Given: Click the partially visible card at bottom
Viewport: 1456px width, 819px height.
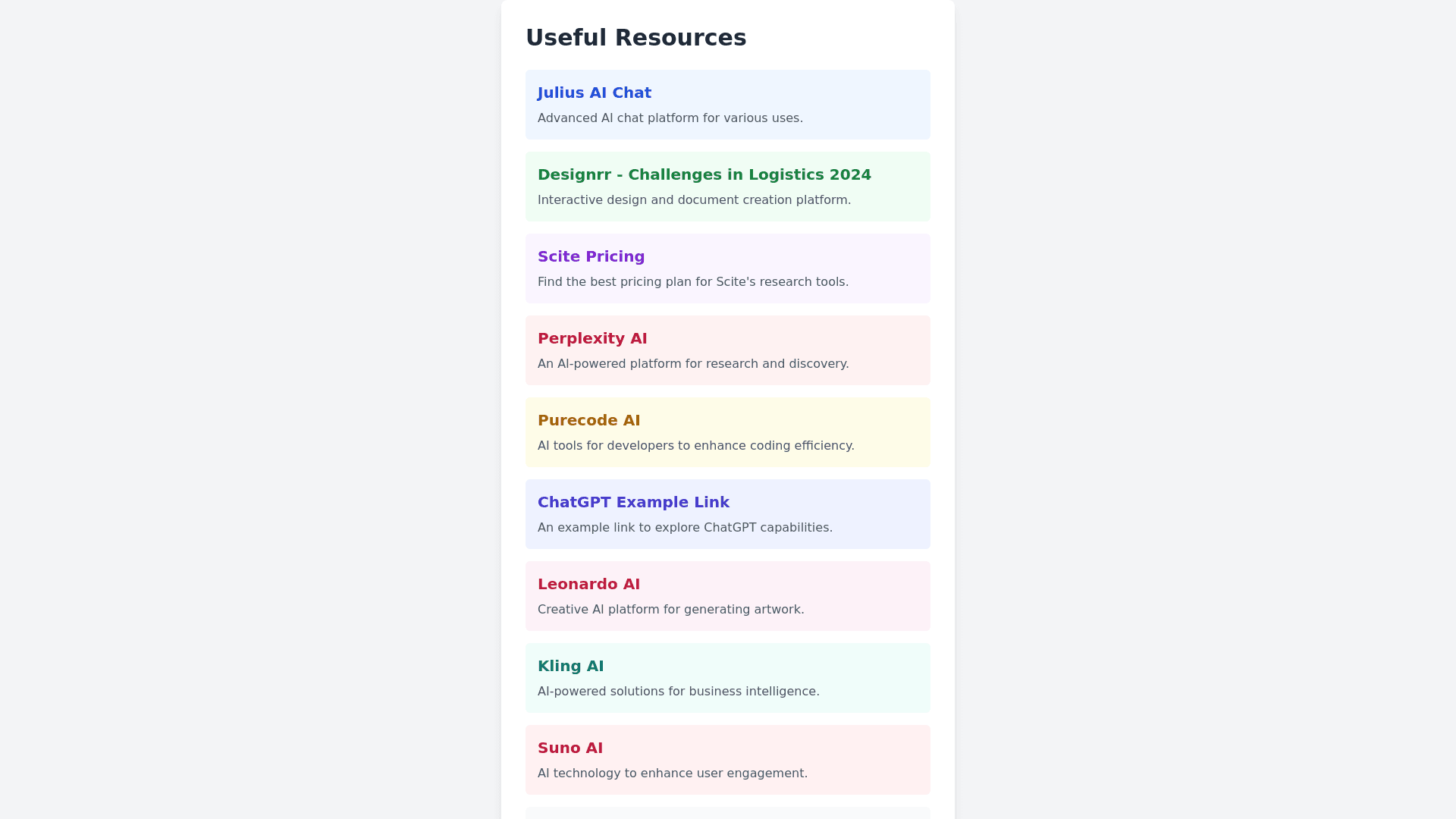Looking at the screenshot, I should click(727, 813).
